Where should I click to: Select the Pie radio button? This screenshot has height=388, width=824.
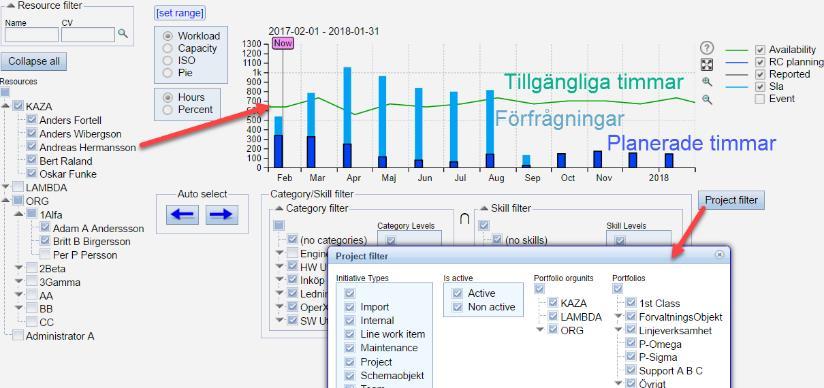[168, 73]
